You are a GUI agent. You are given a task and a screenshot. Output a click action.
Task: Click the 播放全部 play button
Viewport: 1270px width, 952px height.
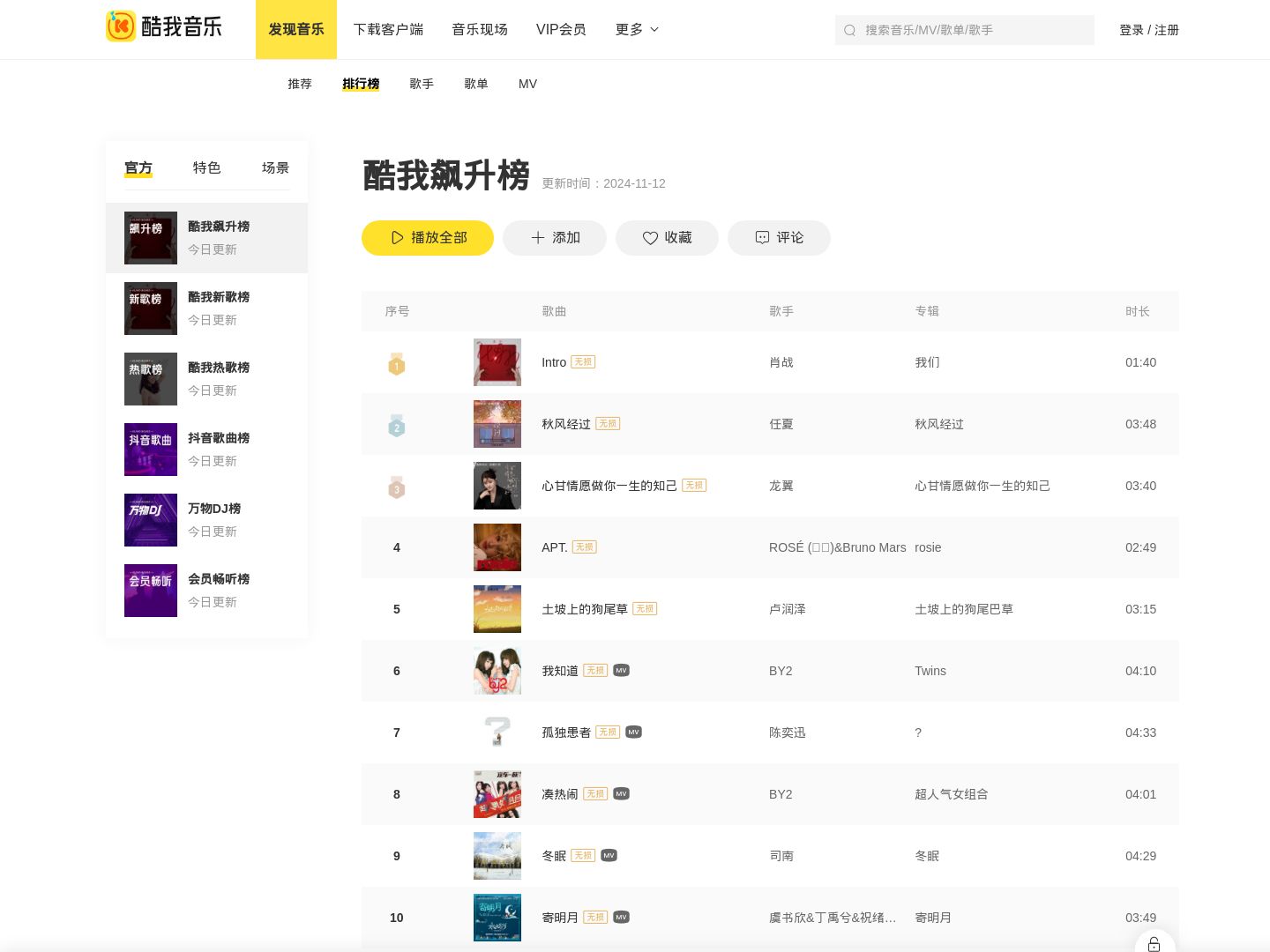pyautogui.click(x=428, y=238)
